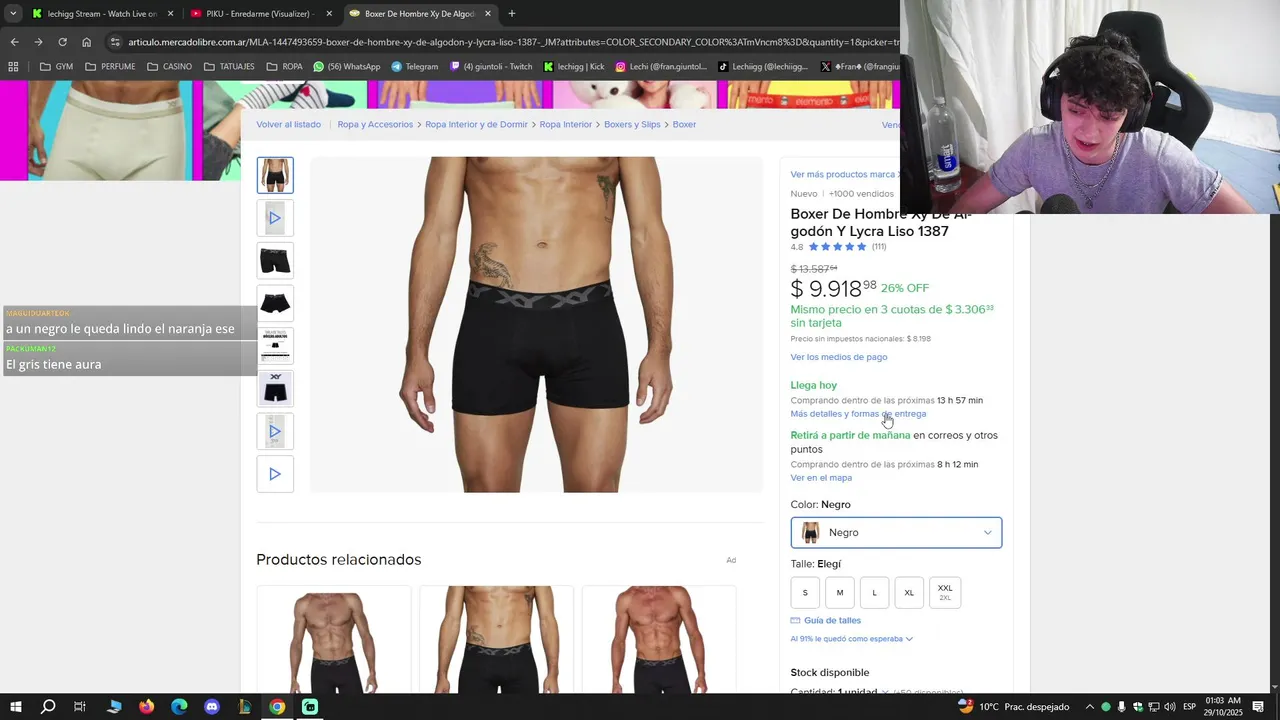Close the Boxer De Hombre tab
Image resolution: width=1280 pixels, height=720 pixels.
pyautogui.click(x=488, y=14)
